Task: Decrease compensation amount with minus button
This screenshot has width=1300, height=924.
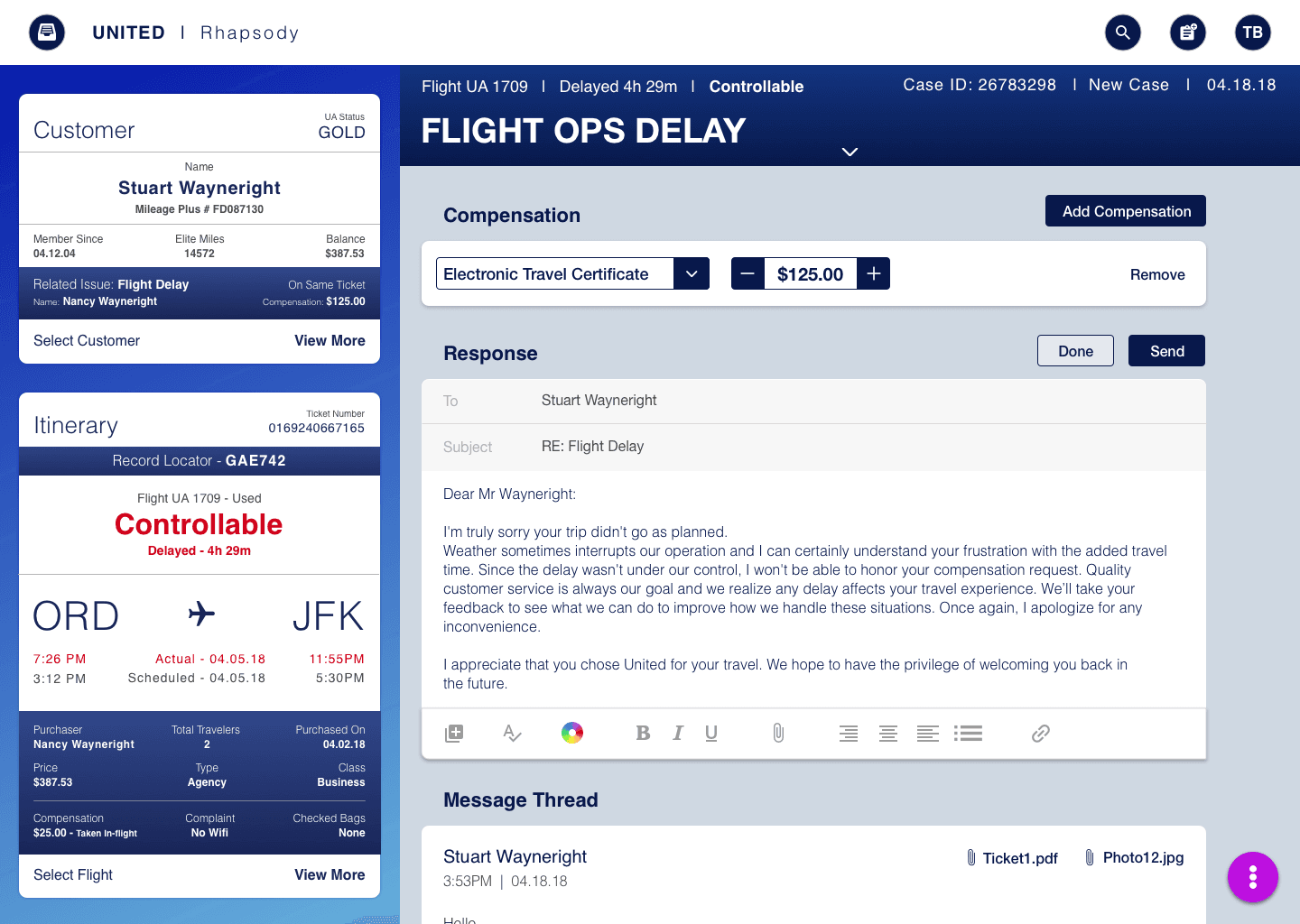Action: 747,273
